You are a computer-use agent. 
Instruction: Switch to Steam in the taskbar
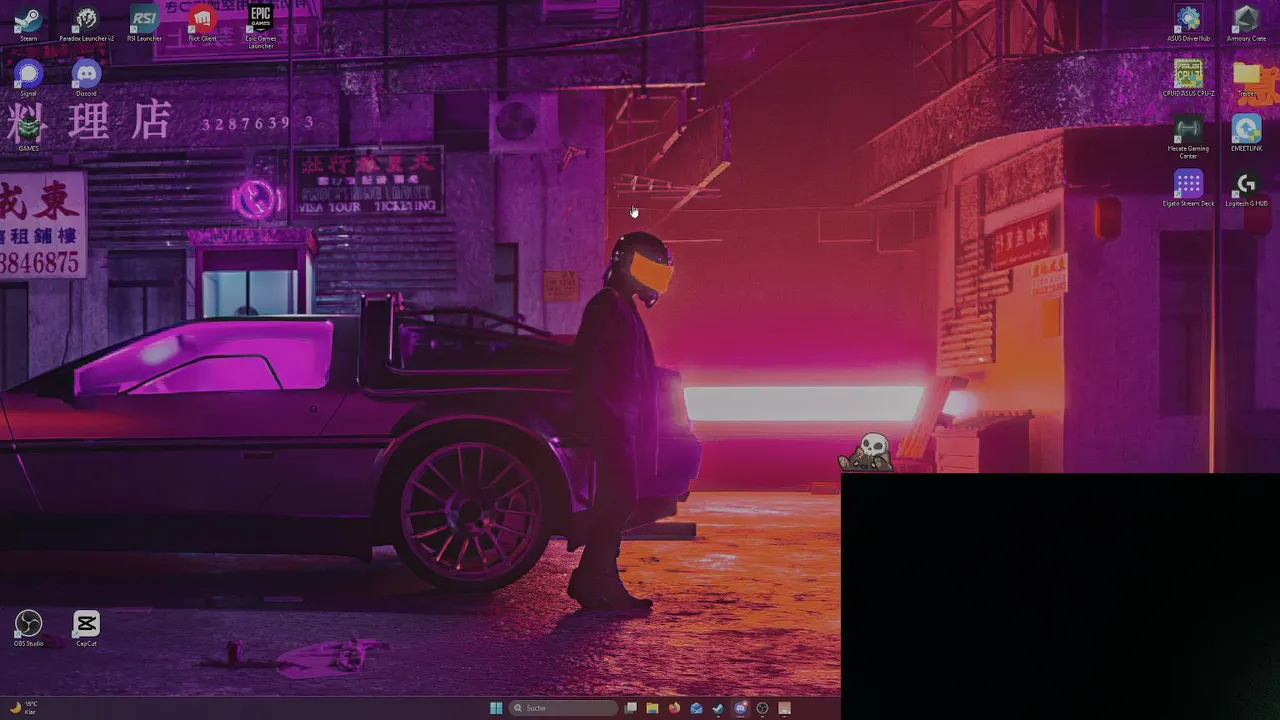tap(718, 708)
